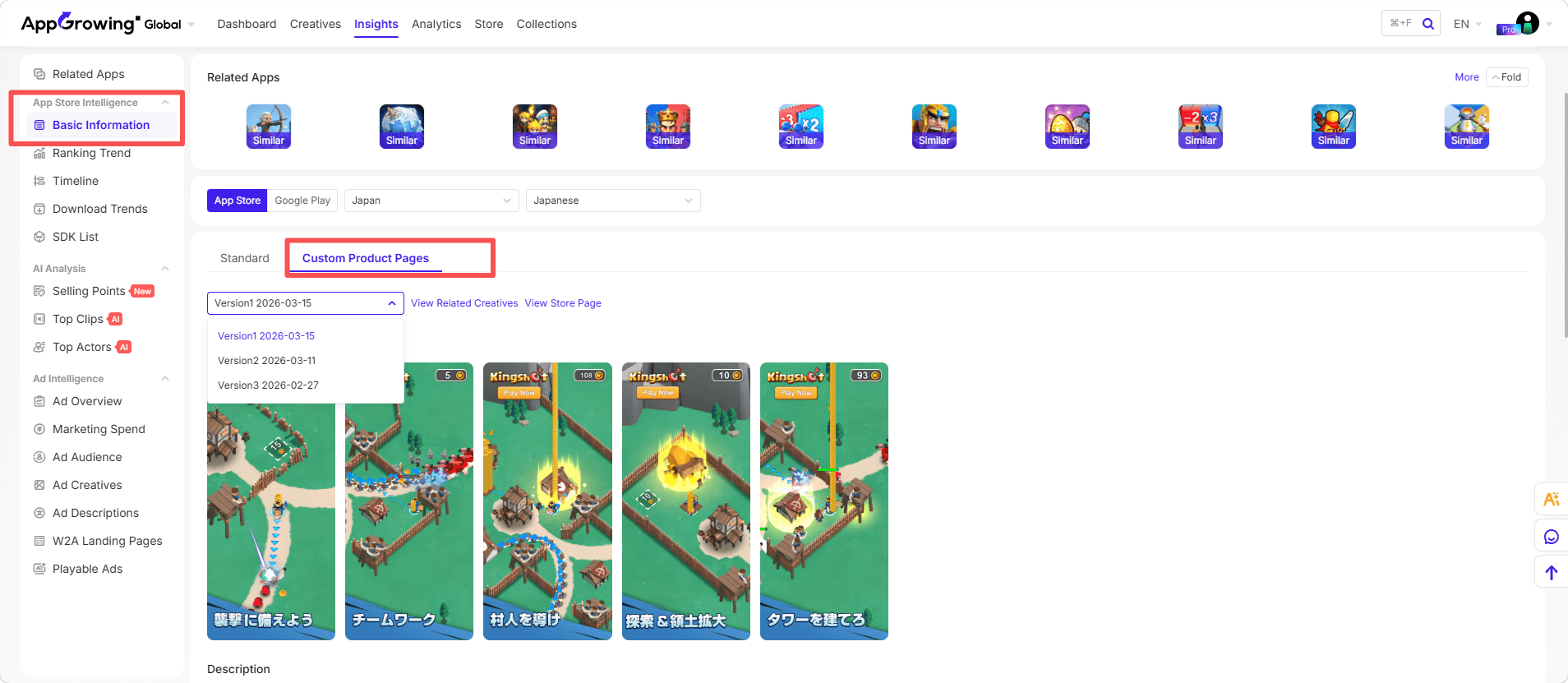The height and width of the screenshot is (683, 1568).
Task: Switch to the Standard tab
Action: click(x=244, y=258)
